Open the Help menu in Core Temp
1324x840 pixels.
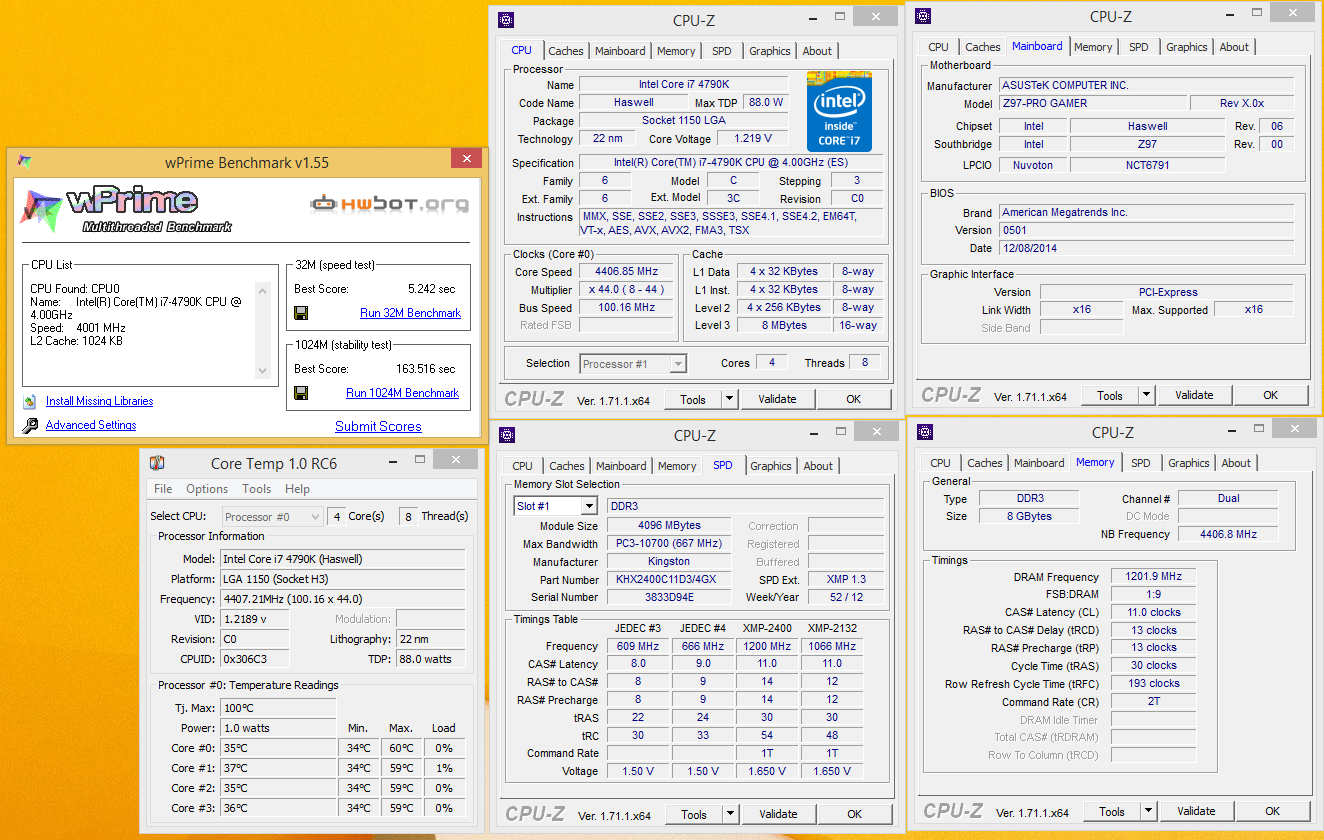pos(297,489)
